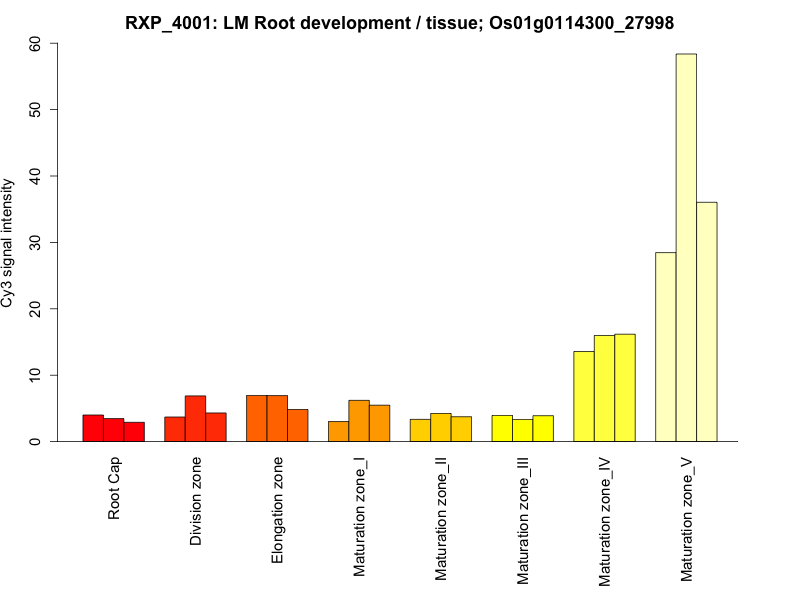Click the 'Division zone' x-axis label

click(196, 502)
